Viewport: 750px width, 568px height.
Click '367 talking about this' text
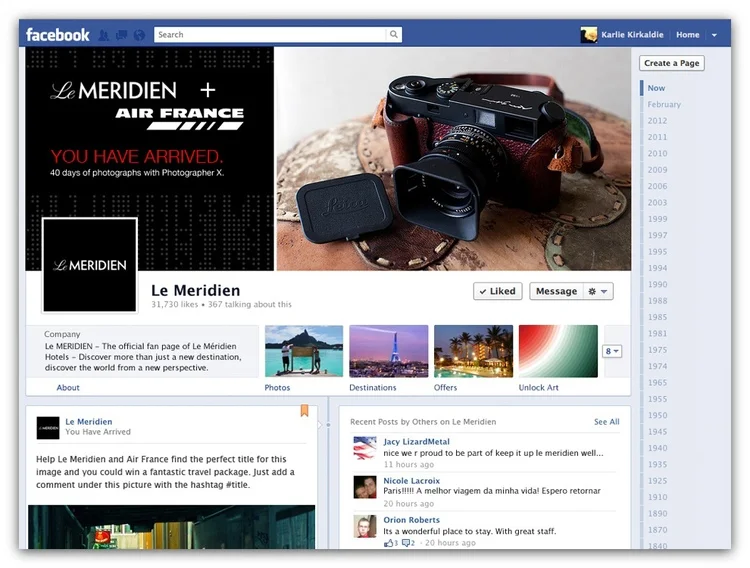click(x=250, y=304)
